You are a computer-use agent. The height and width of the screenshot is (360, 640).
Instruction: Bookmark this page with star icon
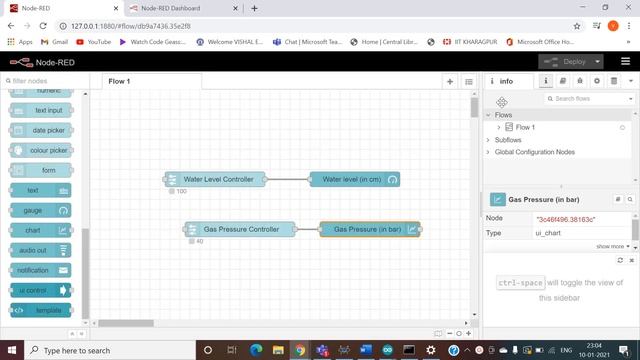pyautogui.click(x=577, y=26)
